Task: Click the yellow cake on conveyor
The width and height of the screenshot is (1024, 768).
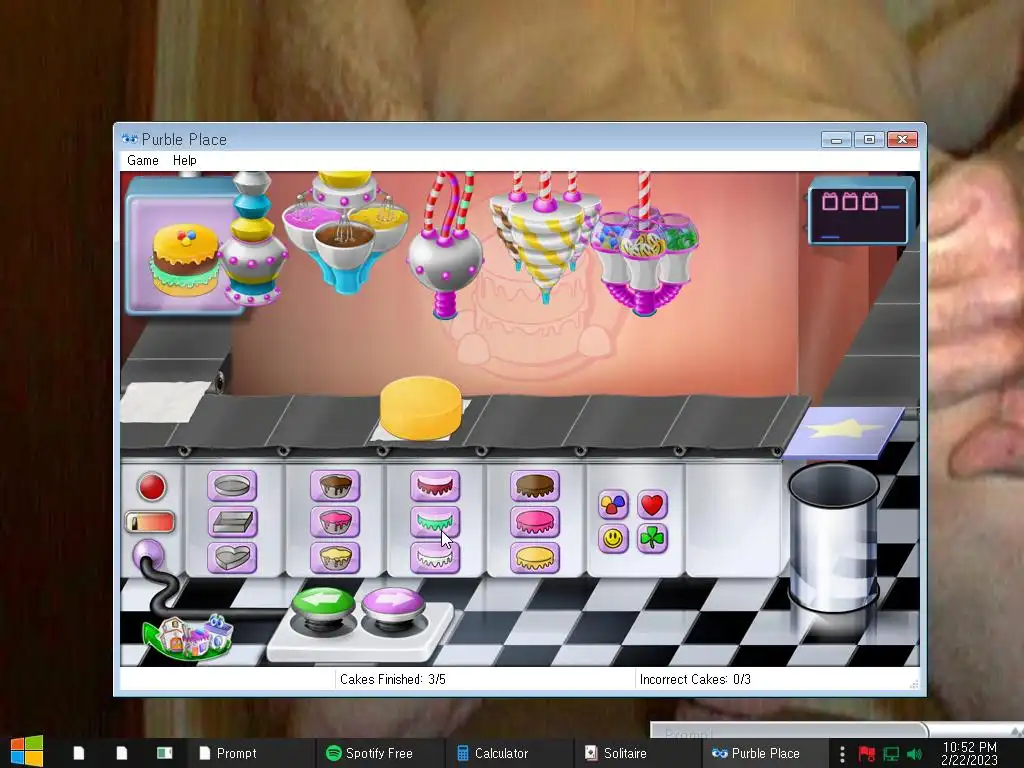Action: click(421, 408)
